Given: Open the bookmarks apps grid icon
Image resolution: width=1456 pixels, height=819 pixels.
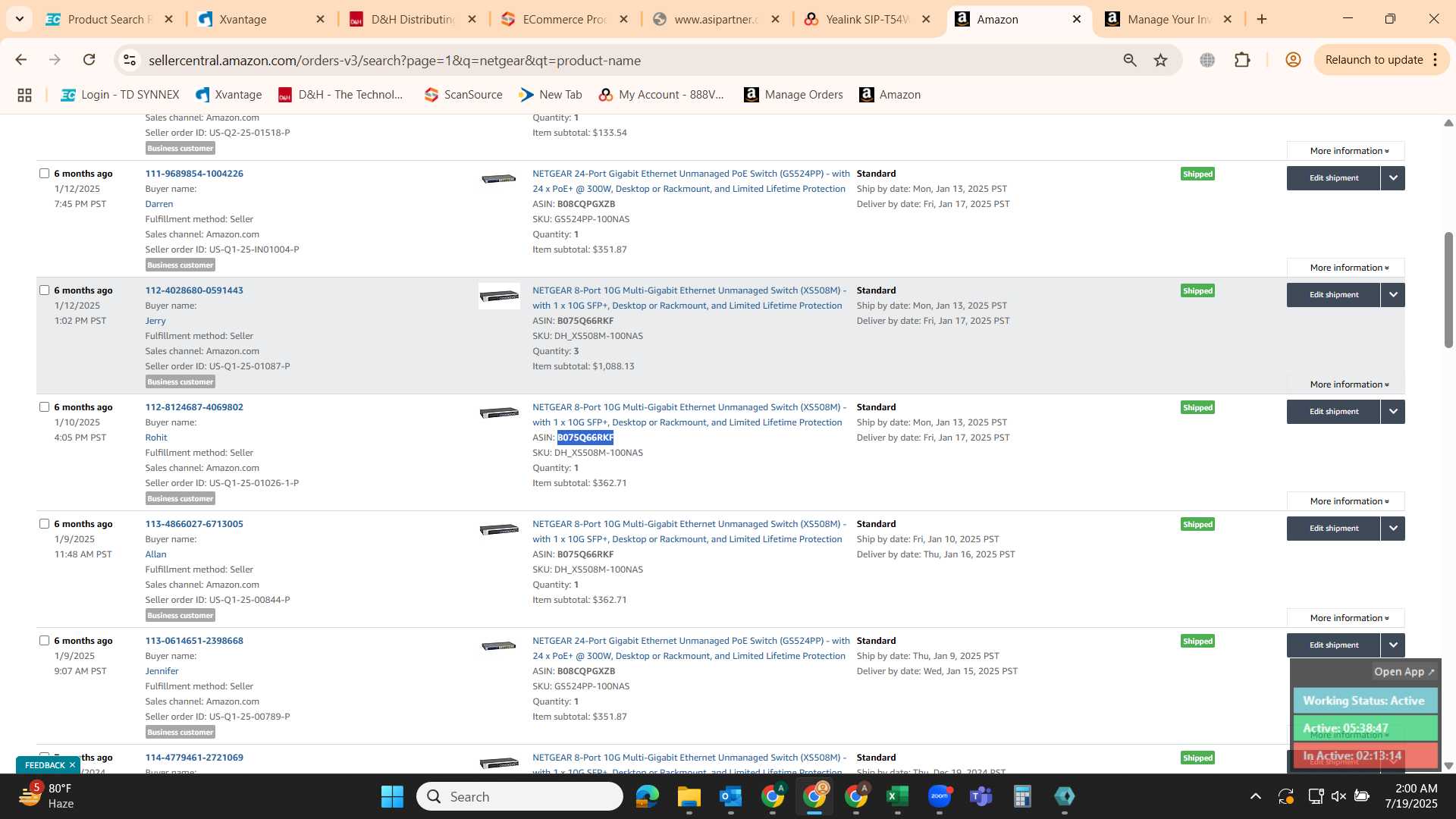Looking at the screenshot, I should tap(24, 95).
